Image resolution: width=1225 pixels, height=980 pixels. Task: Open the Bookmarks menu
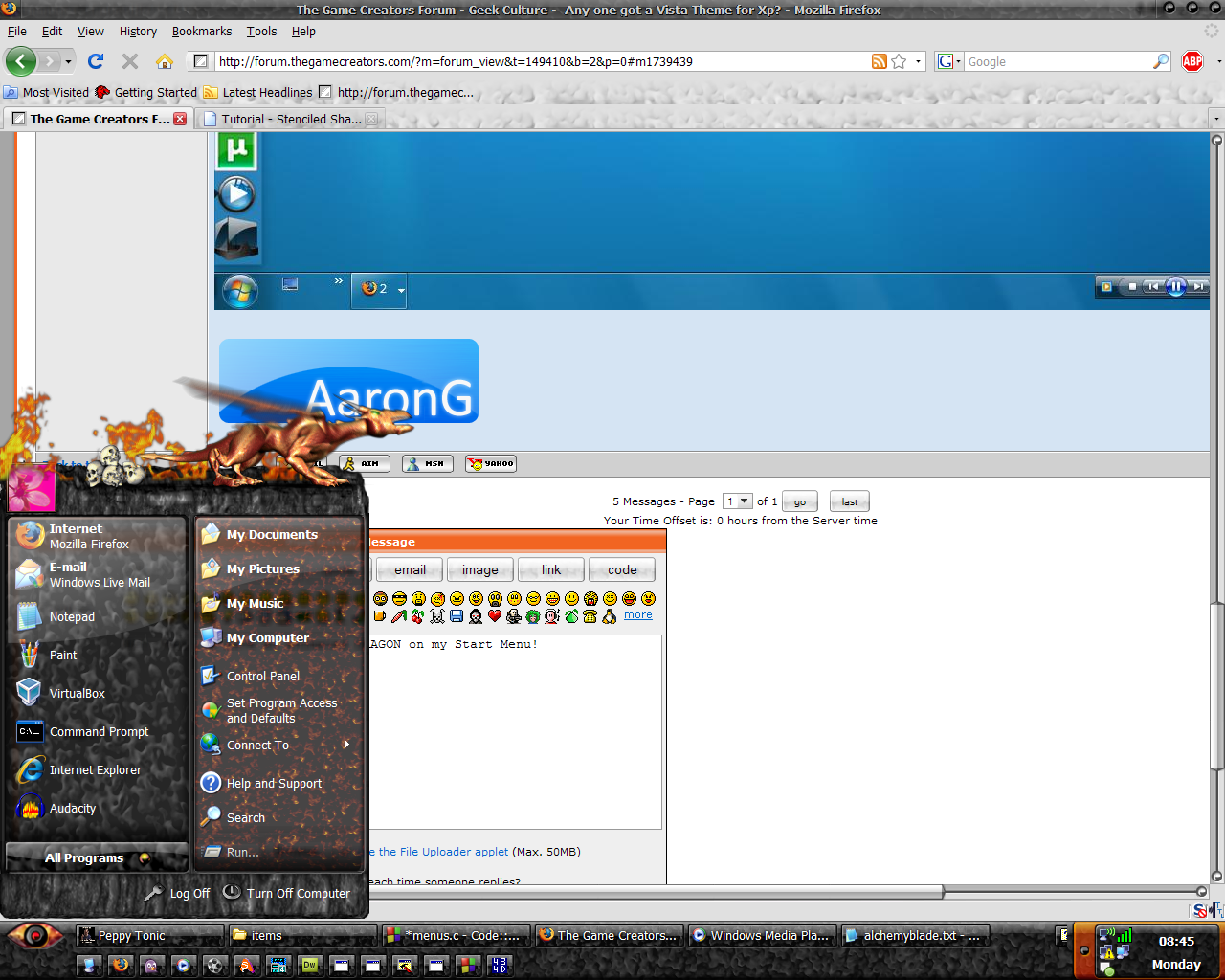click(201, 32)
